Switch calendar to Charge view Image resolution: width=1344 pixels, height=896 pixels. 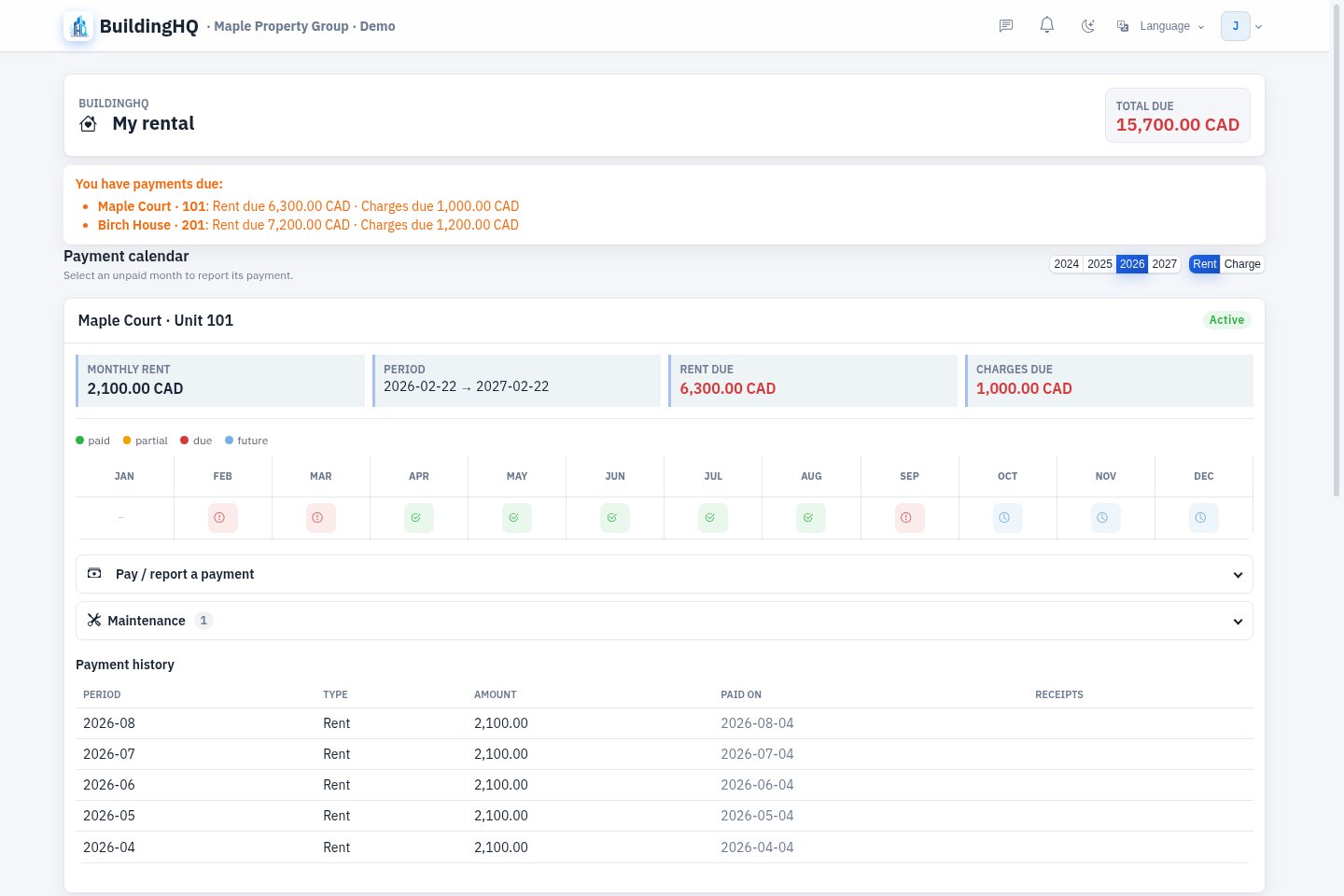pyautogui.click(x=1242, y=264)
